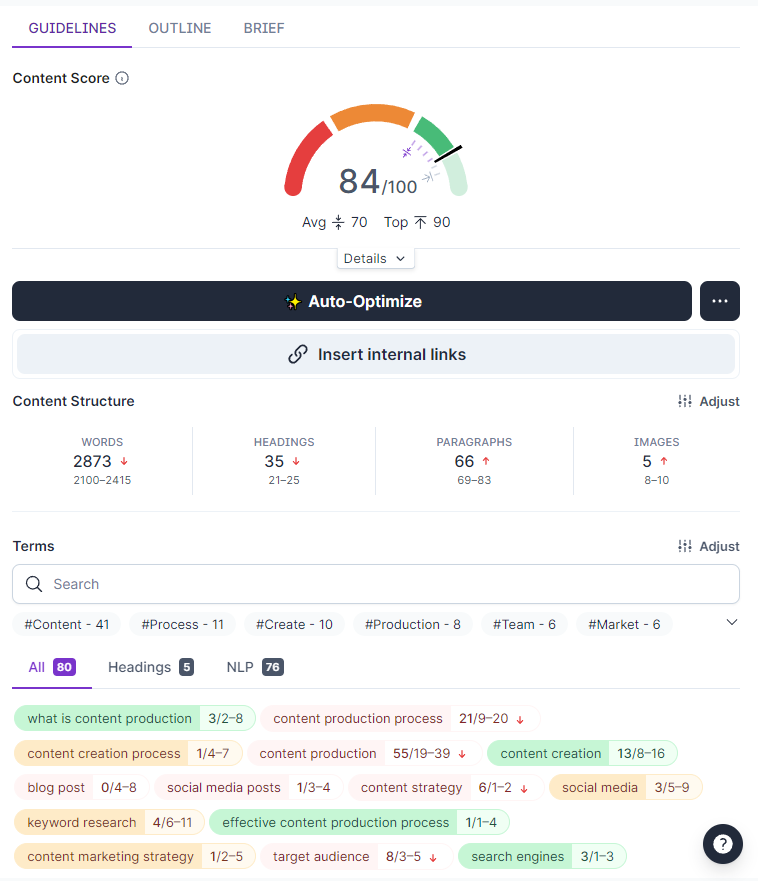
Task: Click the Content Score info icon
Action: (122, 78)
